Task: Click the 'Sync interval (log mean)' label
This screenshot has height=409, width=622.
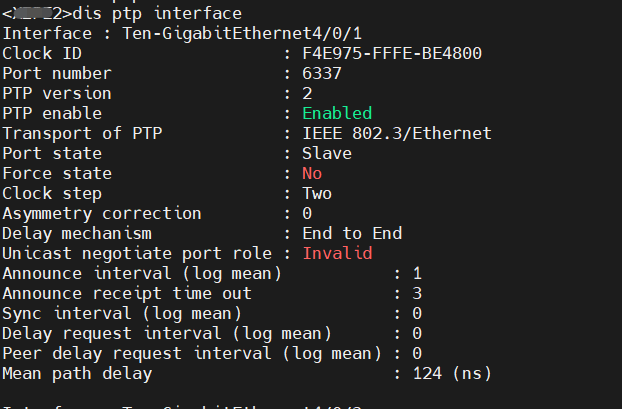Action: (122, 313)
